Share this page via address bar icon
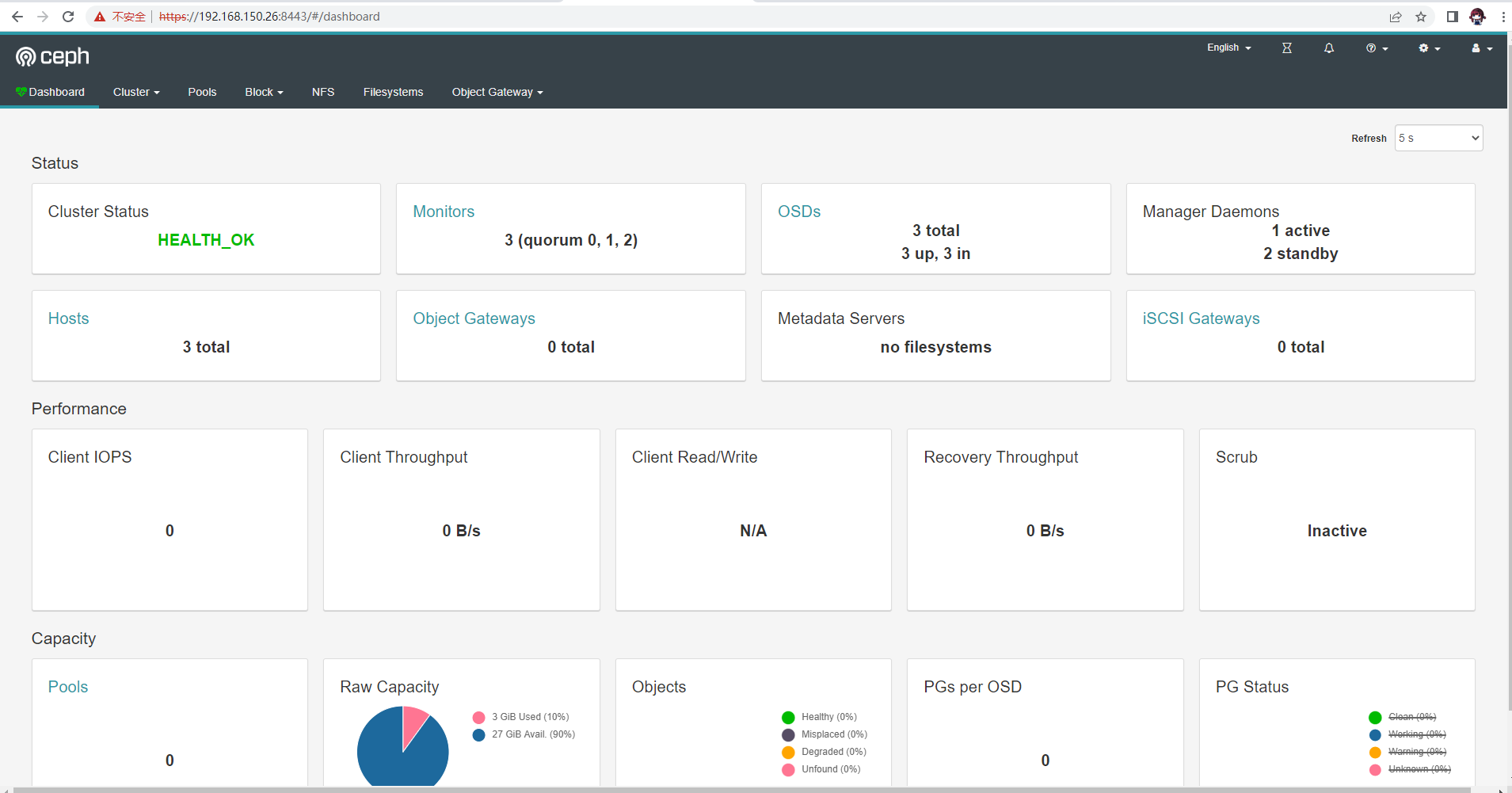This screenshot has height=793, width=1512. tap(1396, 17)
